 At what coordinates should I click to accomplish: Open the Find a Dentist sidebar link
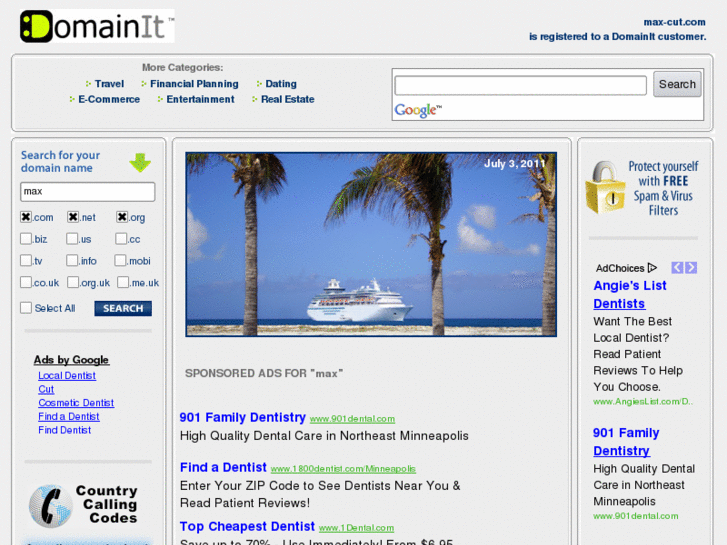coord(69,417)
